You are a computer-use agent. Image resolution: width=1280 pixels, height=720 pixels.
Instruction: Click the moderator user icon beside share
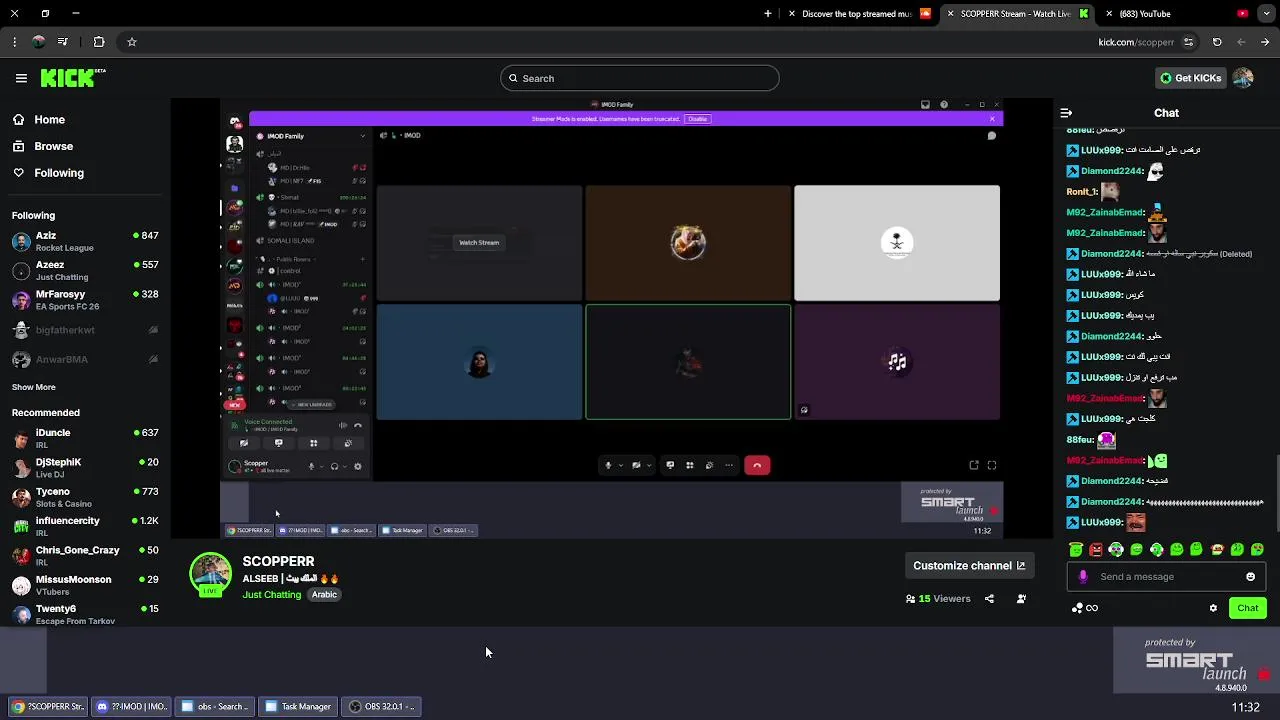[1021, 599]
